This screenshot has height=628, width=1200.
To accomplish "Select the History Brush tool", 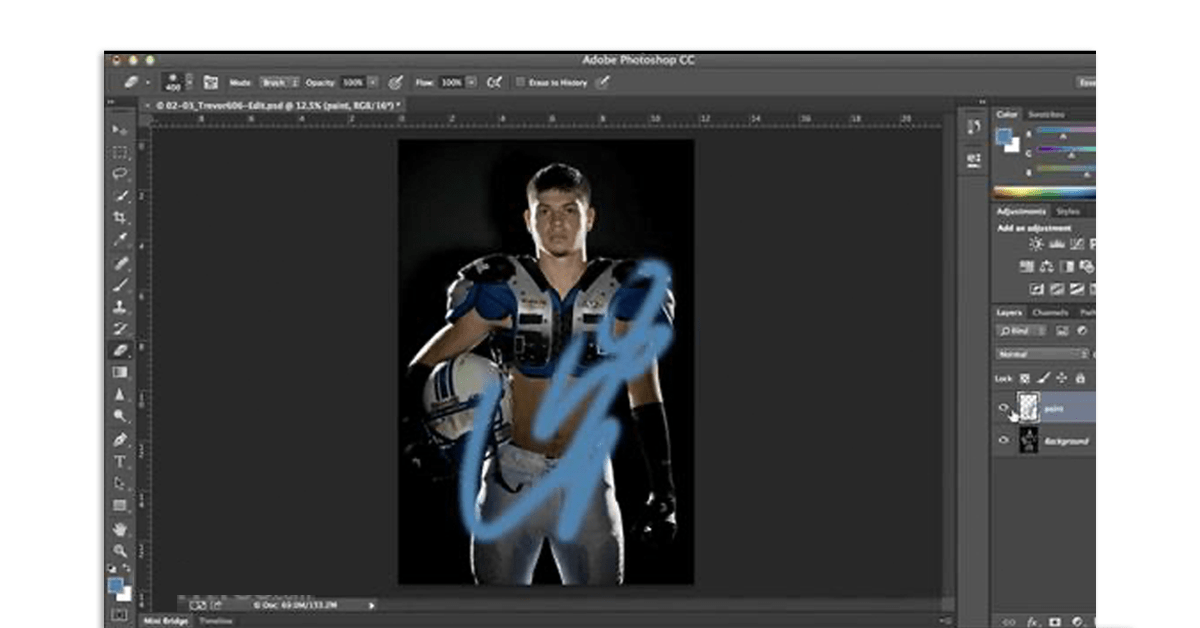I will click(x=120, y=329).
